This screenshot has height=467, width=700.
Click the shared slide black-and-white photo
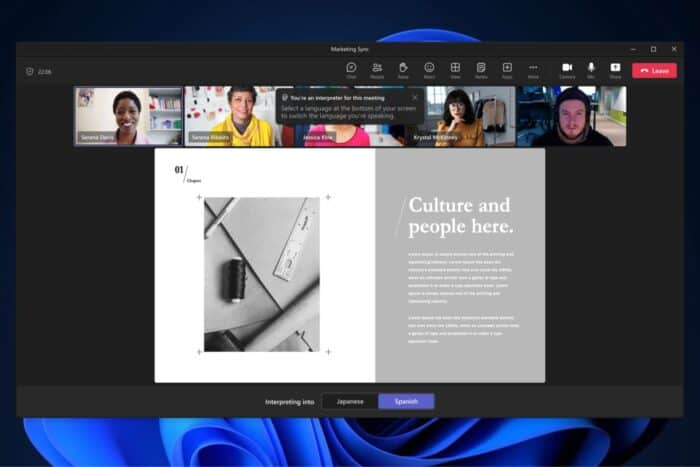pyautogui.click(x=262, y=274)
